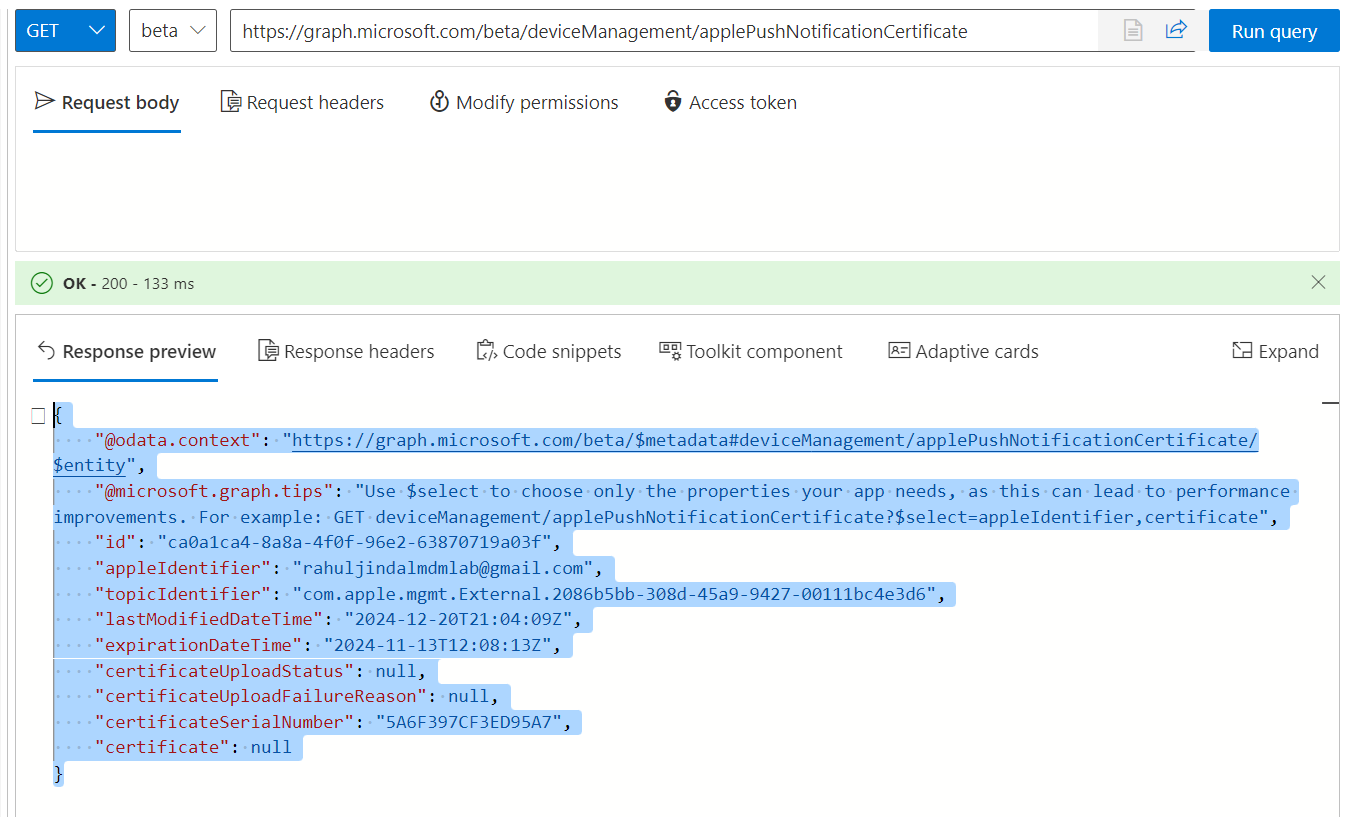Image resolution: width=1356 pixels, height=817 pixels.
Task: Open the GET HTTP method dropdown
Action: coord(65,31)
